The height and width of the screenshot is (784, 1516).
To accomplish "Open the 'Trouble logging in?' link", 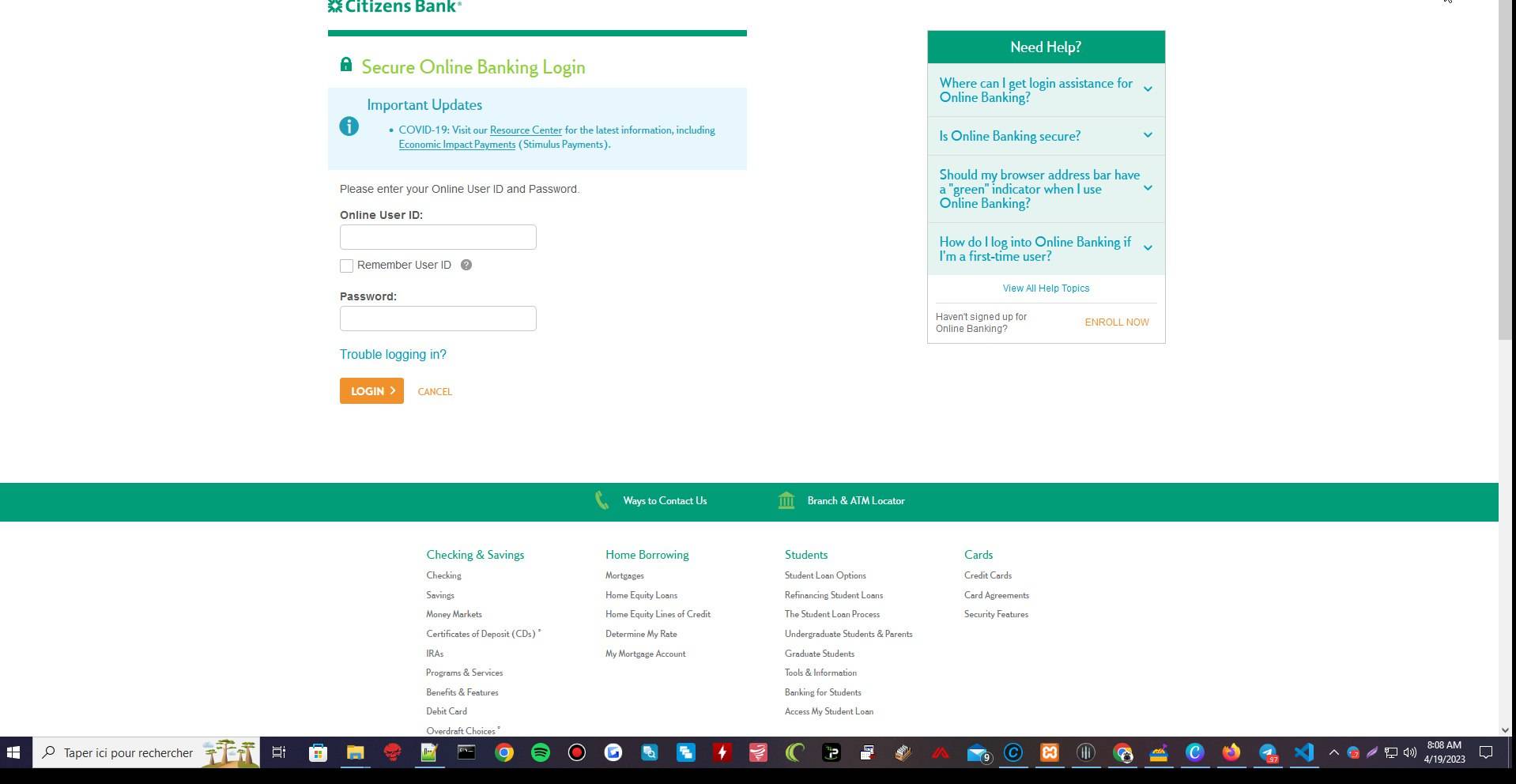I will point(393,355).
